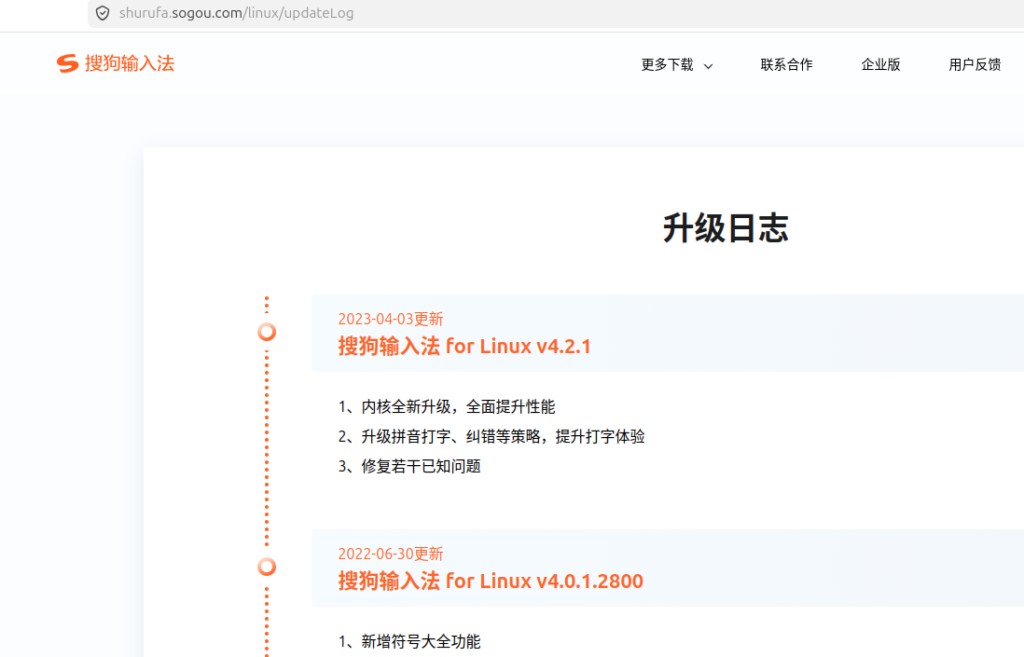Click line 3、修复若干已知问题
1024x657 pixels.
click(x=409, y=466)
